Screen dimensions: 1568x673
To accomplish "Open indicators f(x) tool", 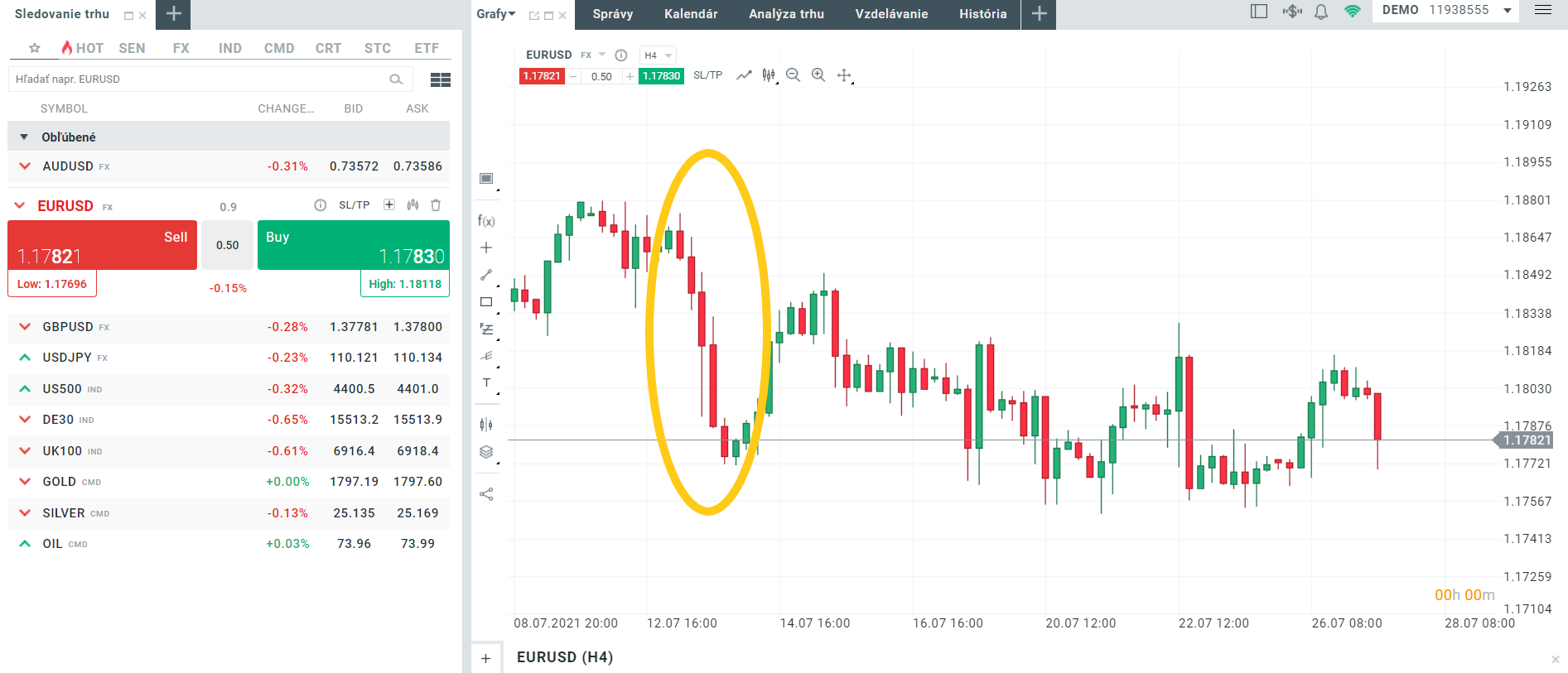I will tap(486, 220).
